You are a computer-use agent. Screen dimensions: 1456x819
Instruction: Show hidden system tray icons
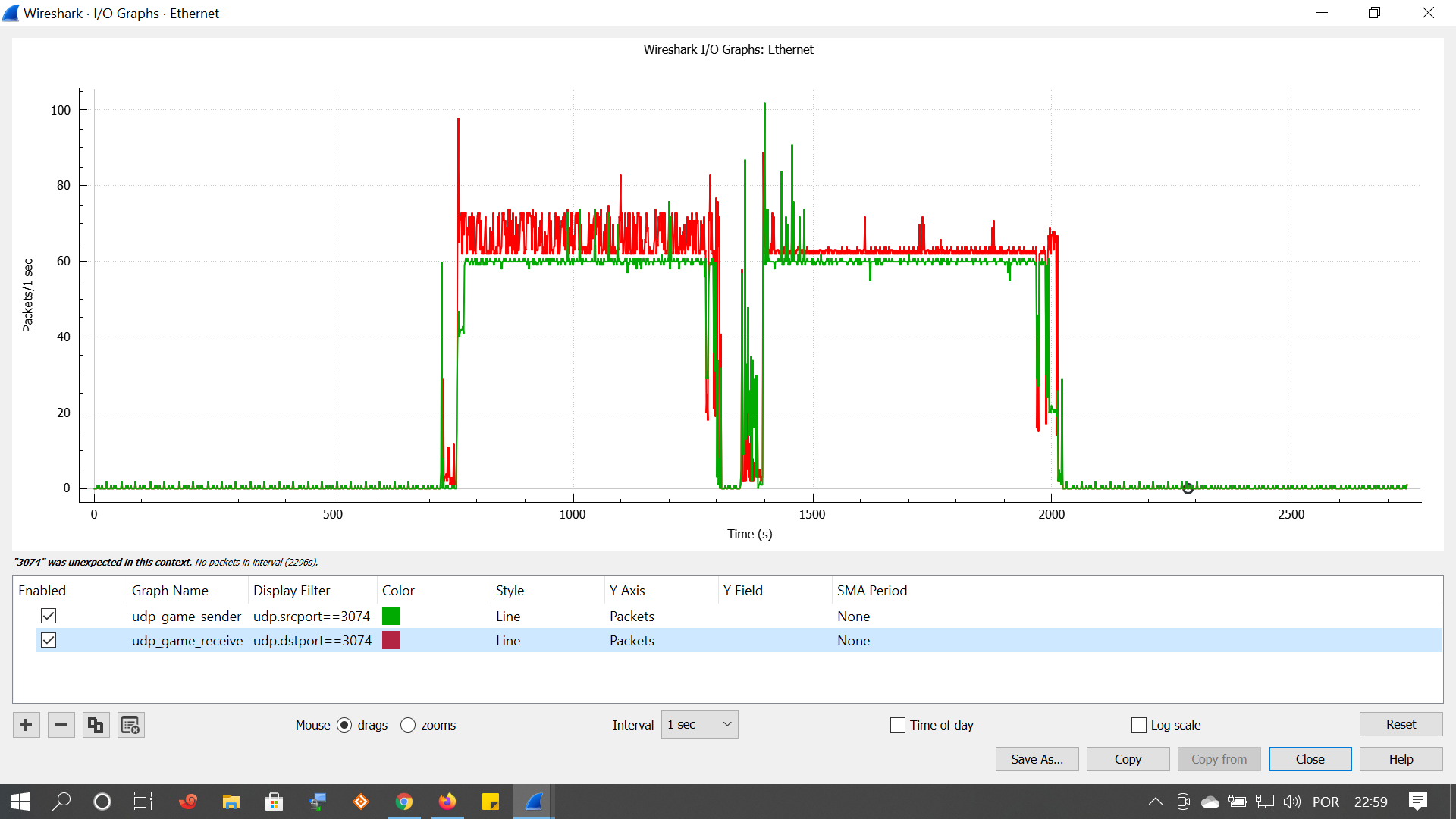1156,802
